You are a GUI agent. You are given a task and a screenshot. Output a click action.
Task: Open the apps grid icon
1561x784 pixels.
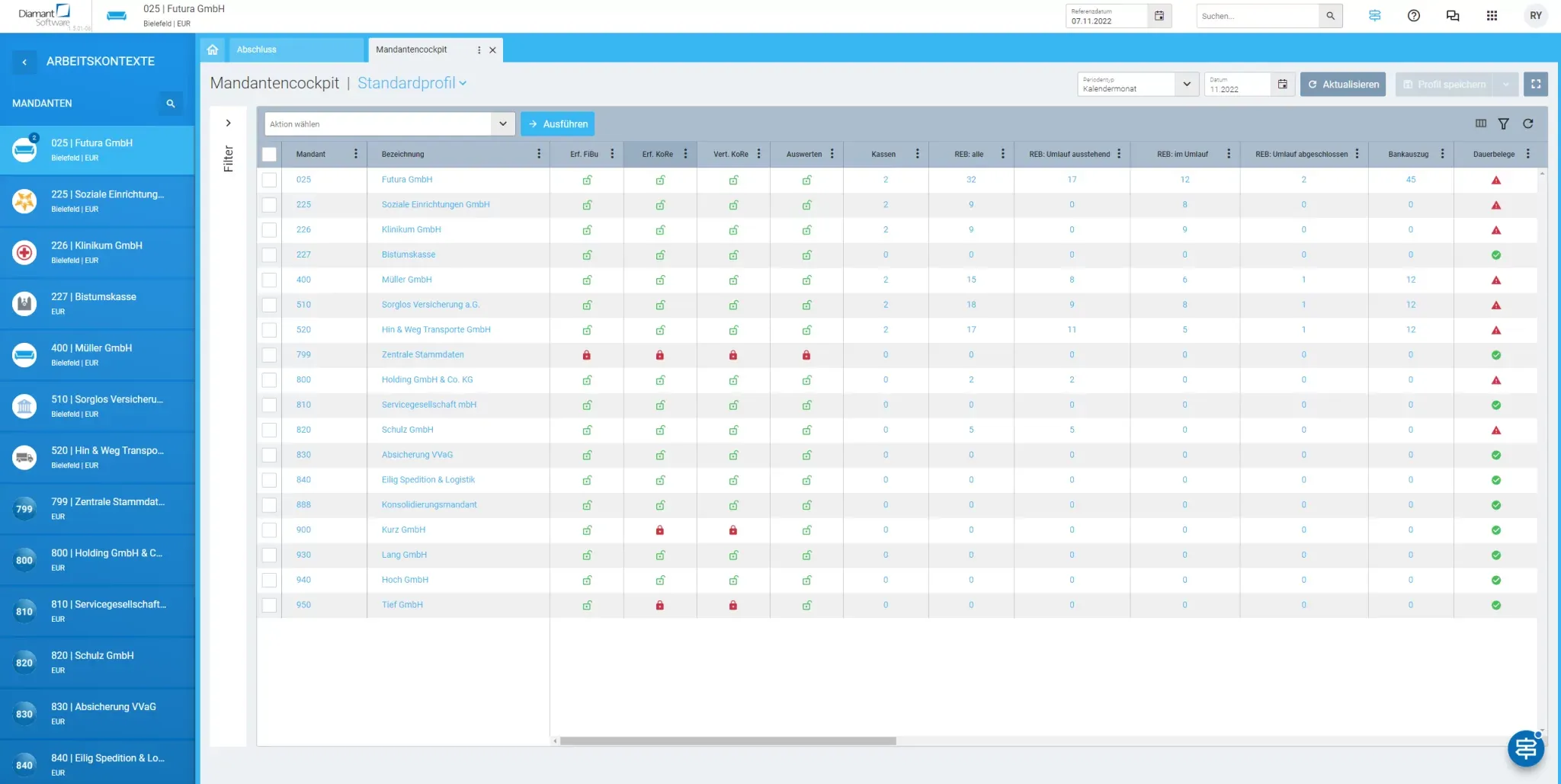point(1492,16)
